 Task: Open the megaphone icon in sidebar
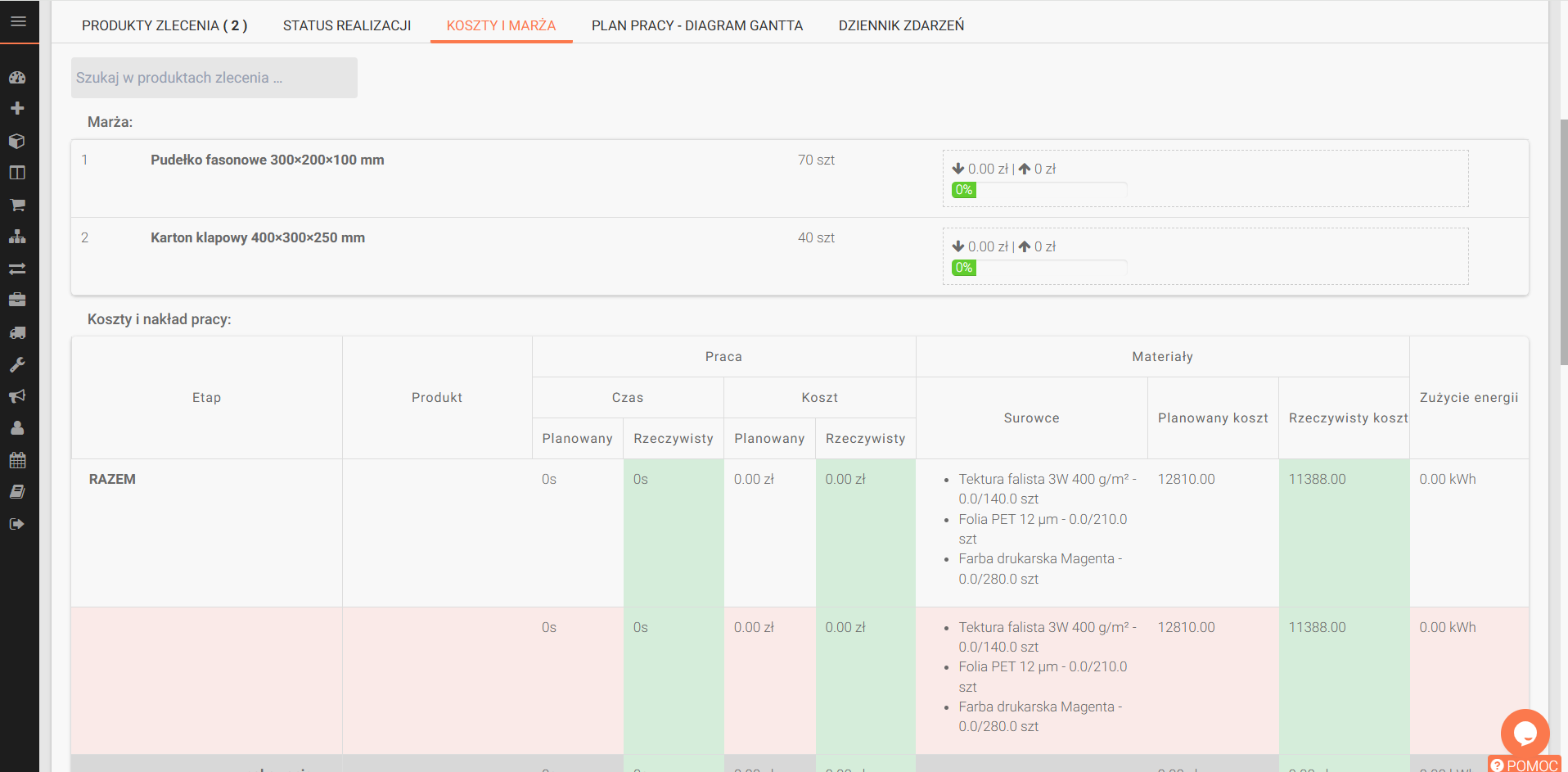coord(17,396)
